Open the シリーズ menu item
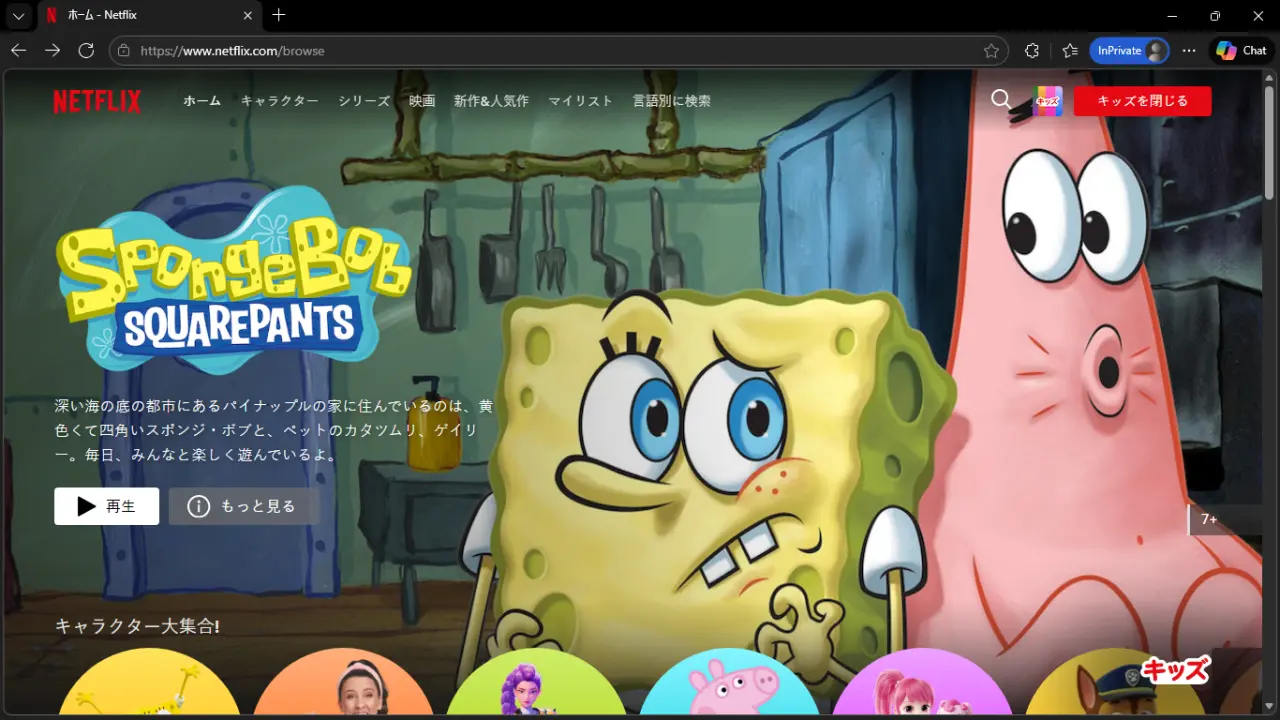 pyautogui.click(x=364, y=101)
